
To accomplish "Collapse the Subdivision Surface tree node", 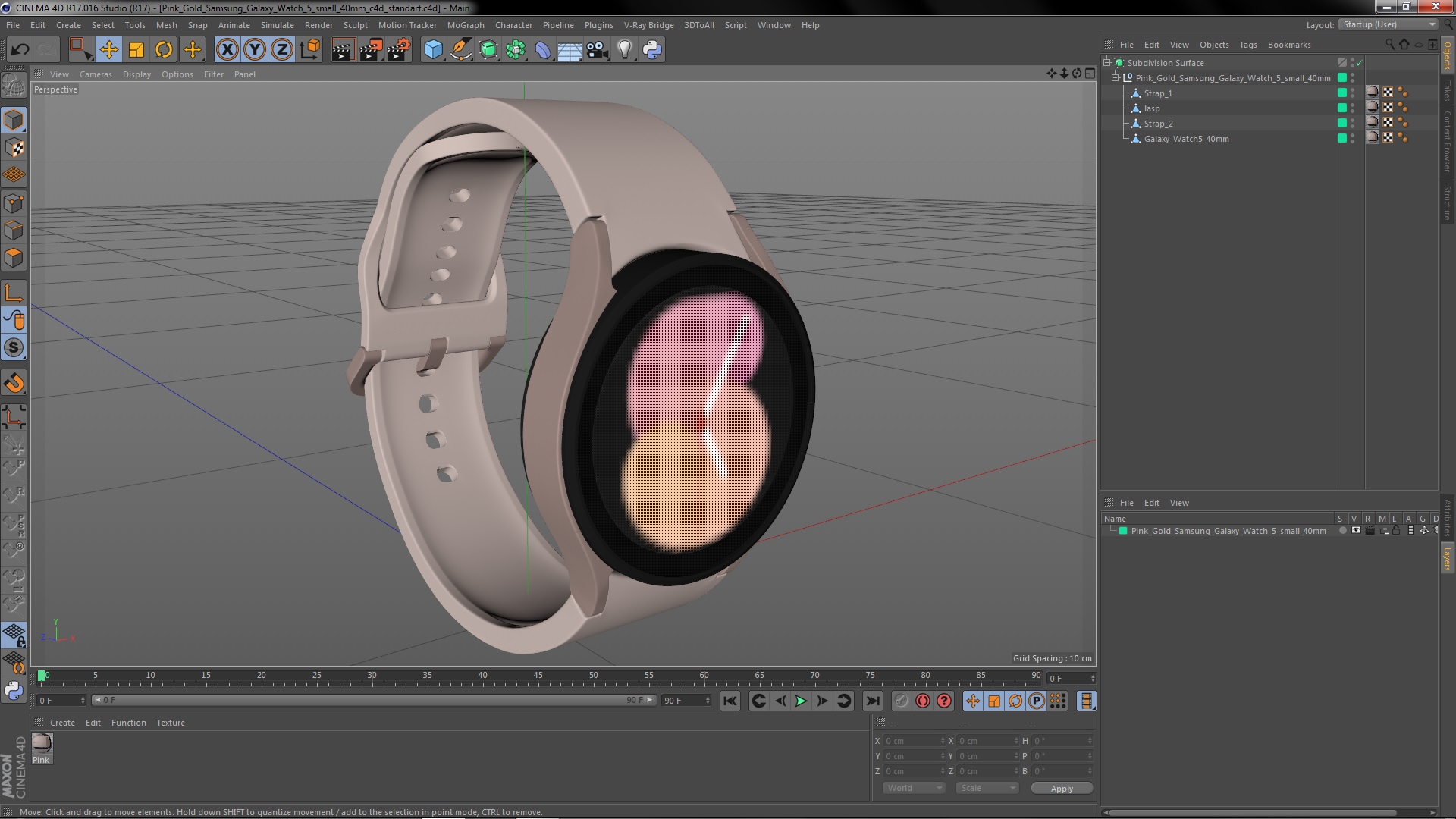I will tap(1107, 63).
